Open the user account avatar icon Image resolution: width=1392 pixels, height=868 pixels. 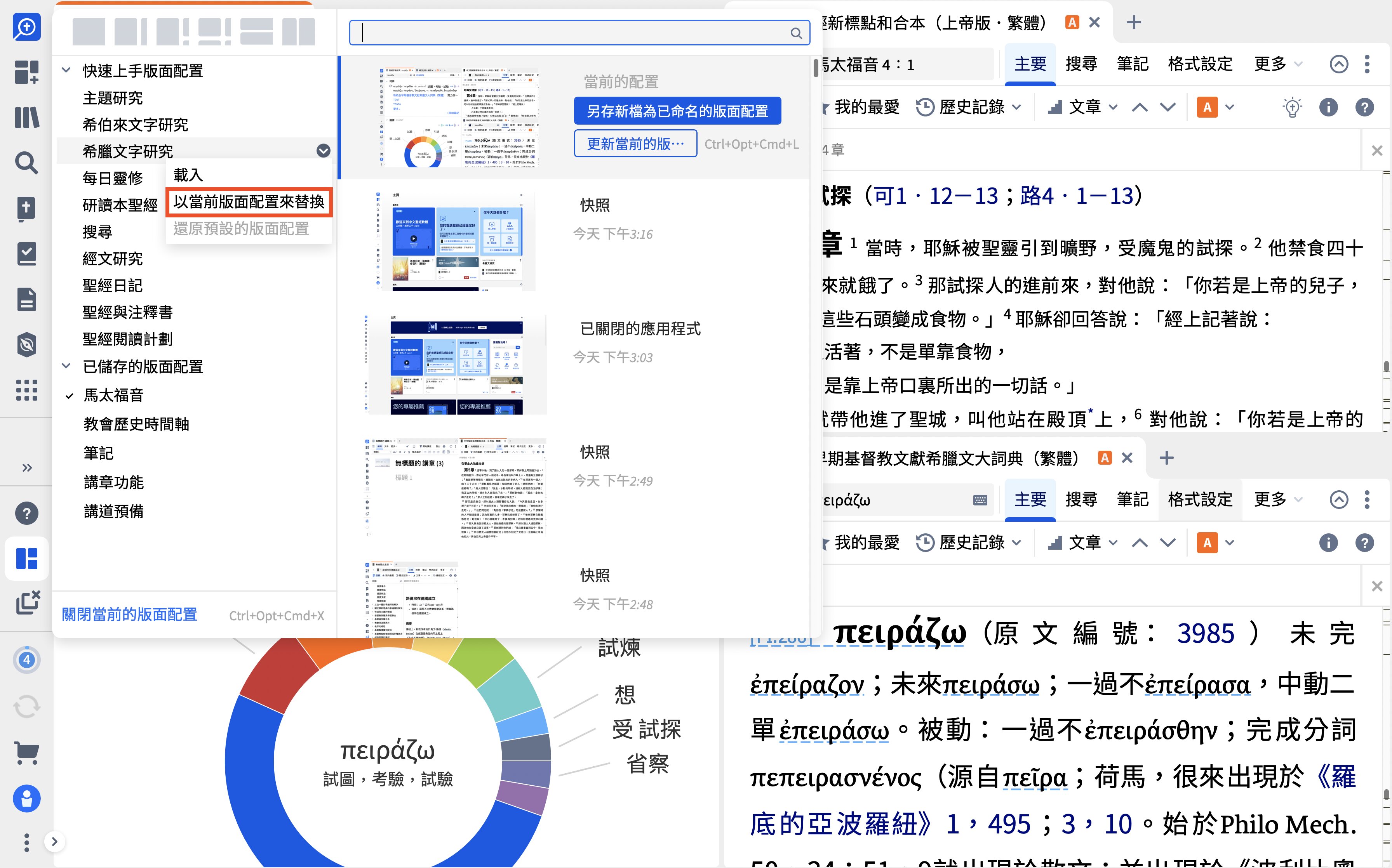coord(26,799)
